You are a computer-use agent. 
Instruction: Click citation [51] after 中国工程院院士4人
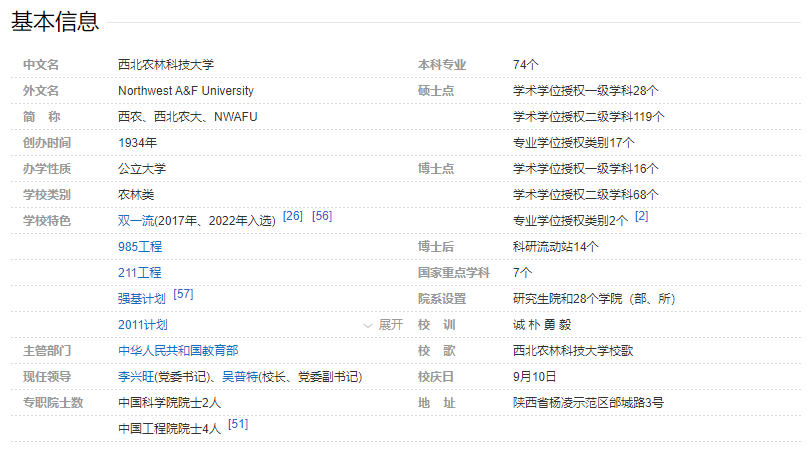[238, 424]
